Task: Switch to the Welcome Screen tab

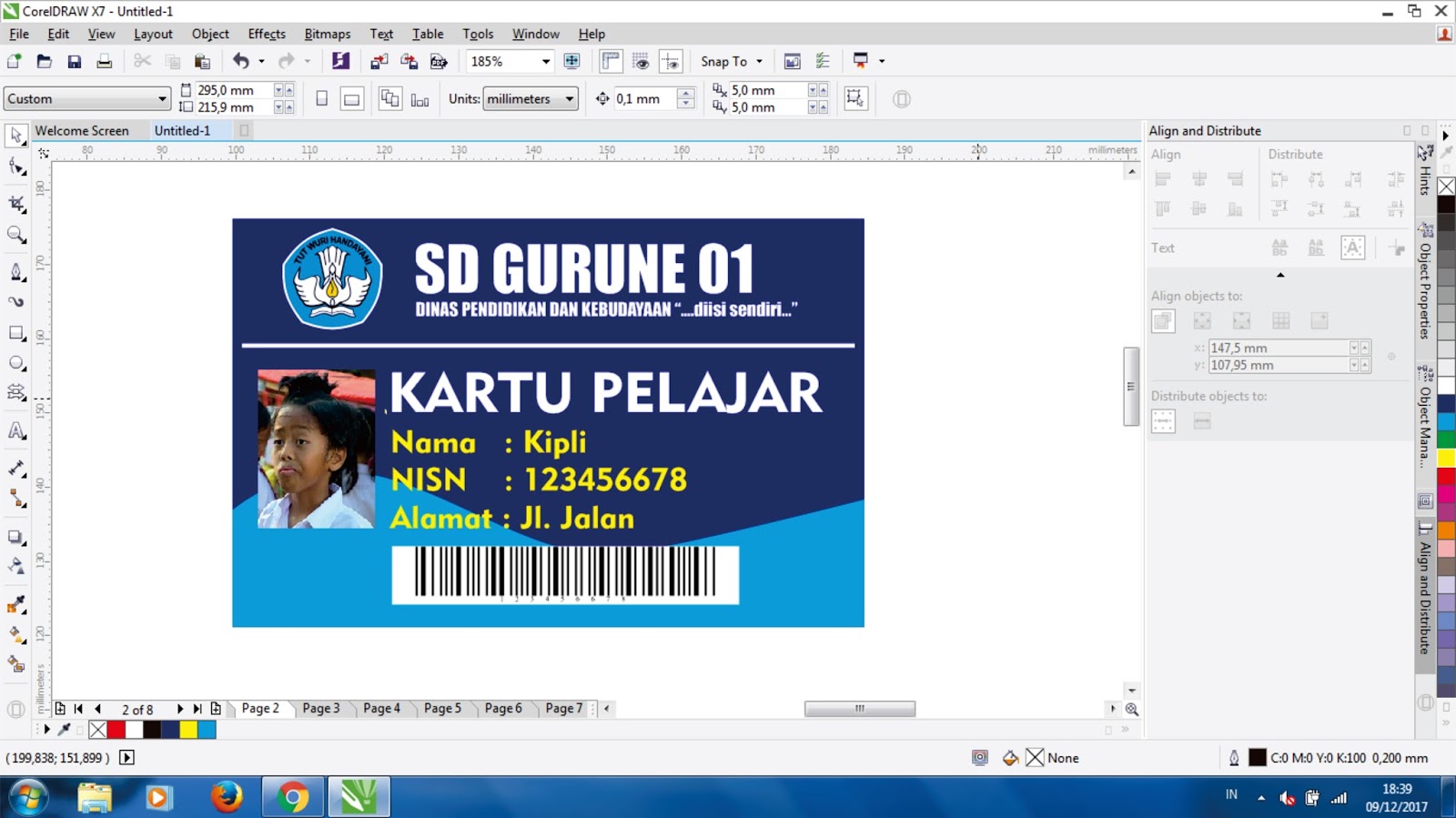Action: [x=82, y=130]
